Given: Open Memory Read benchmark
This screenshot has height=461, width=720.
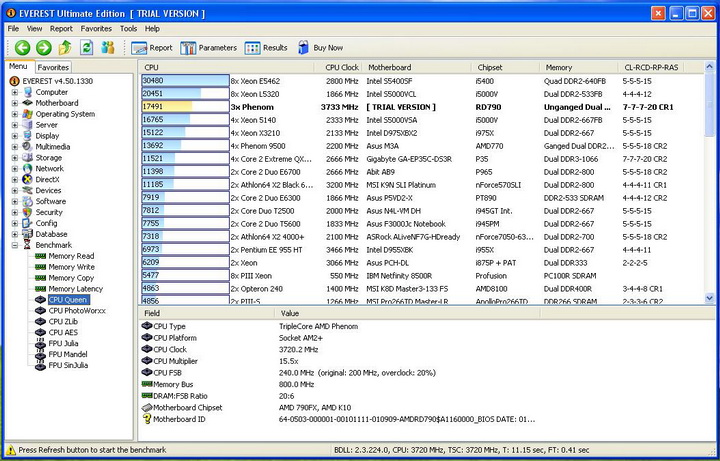Looking at the screenshot, I should (71, 256).
